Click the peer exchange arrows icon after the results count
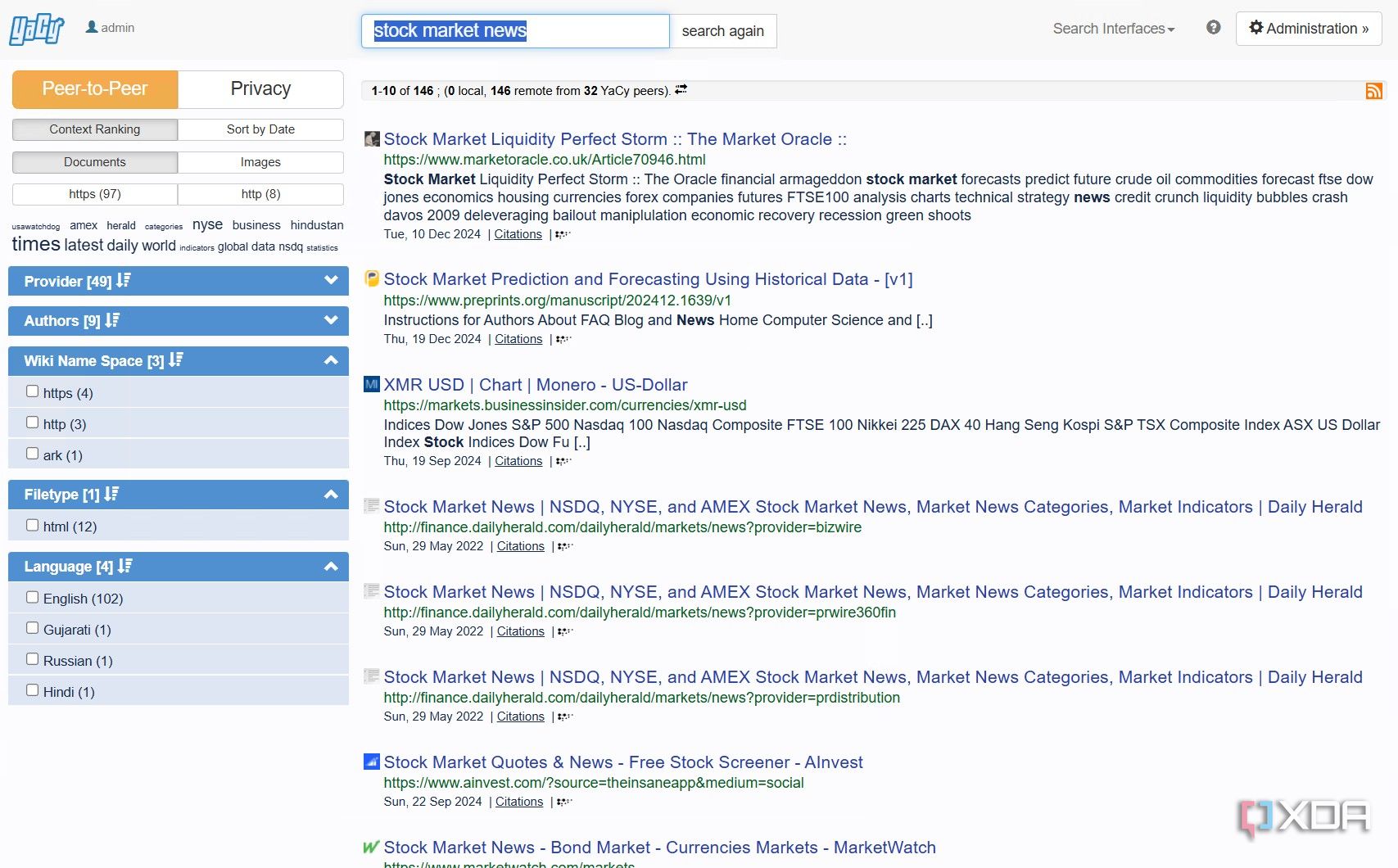The width and height of the screenshot is (1398, 868). pyautogui.click(x=681, y=90)
